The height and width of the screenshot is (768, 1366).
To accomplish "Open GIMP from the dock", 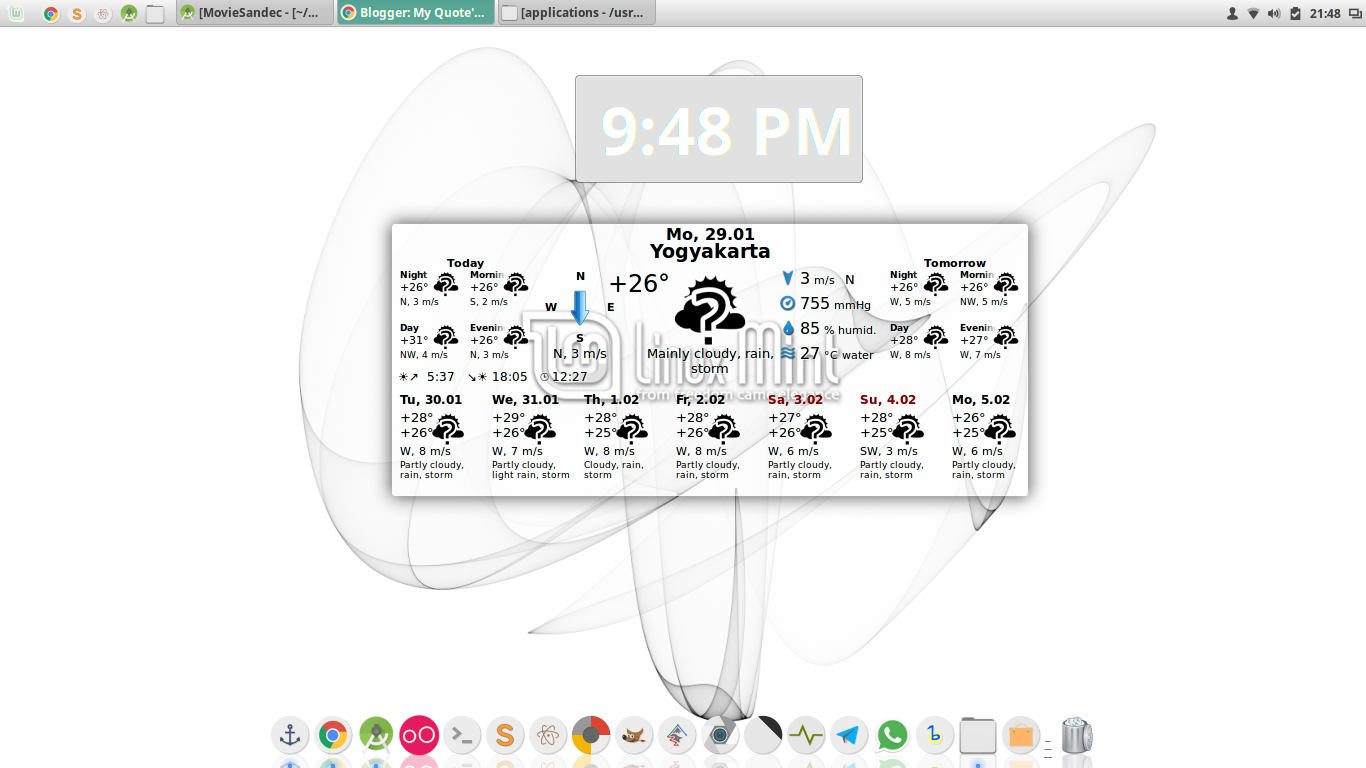I will point(634,736).
